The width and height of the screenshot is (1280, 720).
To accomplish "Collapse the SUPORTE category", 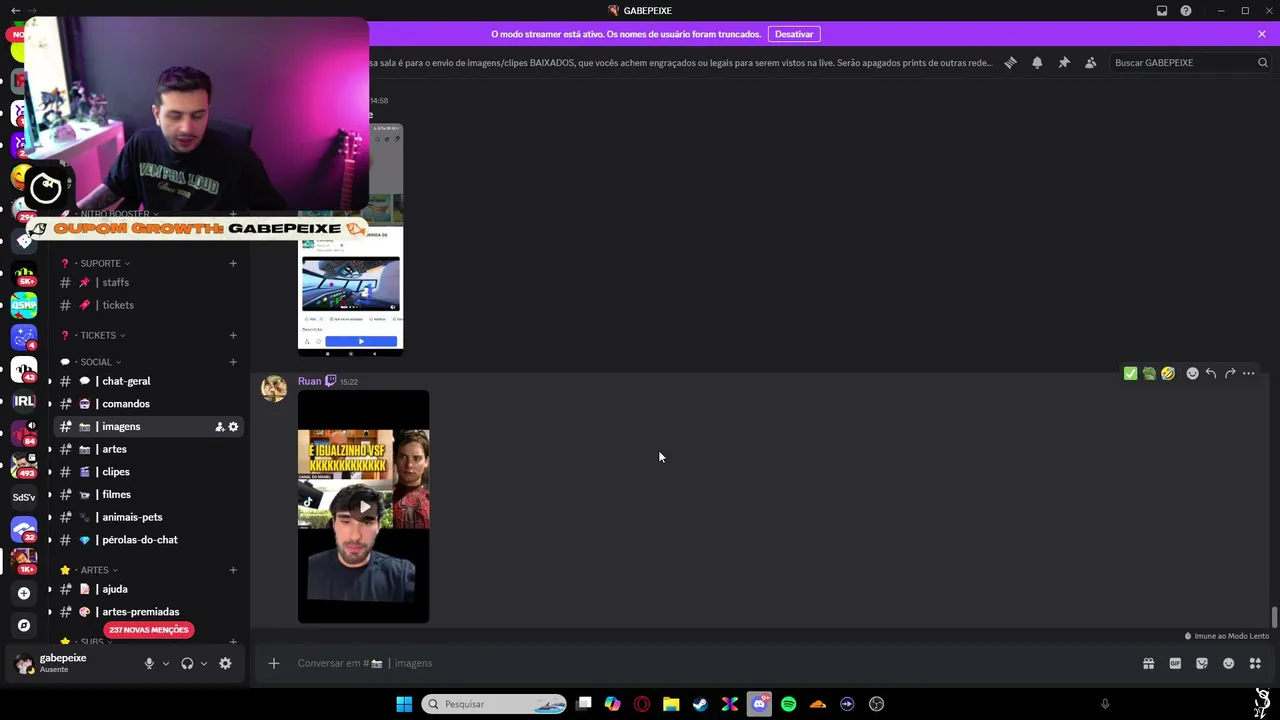I will pyautogui.click(x=100, y=263).
